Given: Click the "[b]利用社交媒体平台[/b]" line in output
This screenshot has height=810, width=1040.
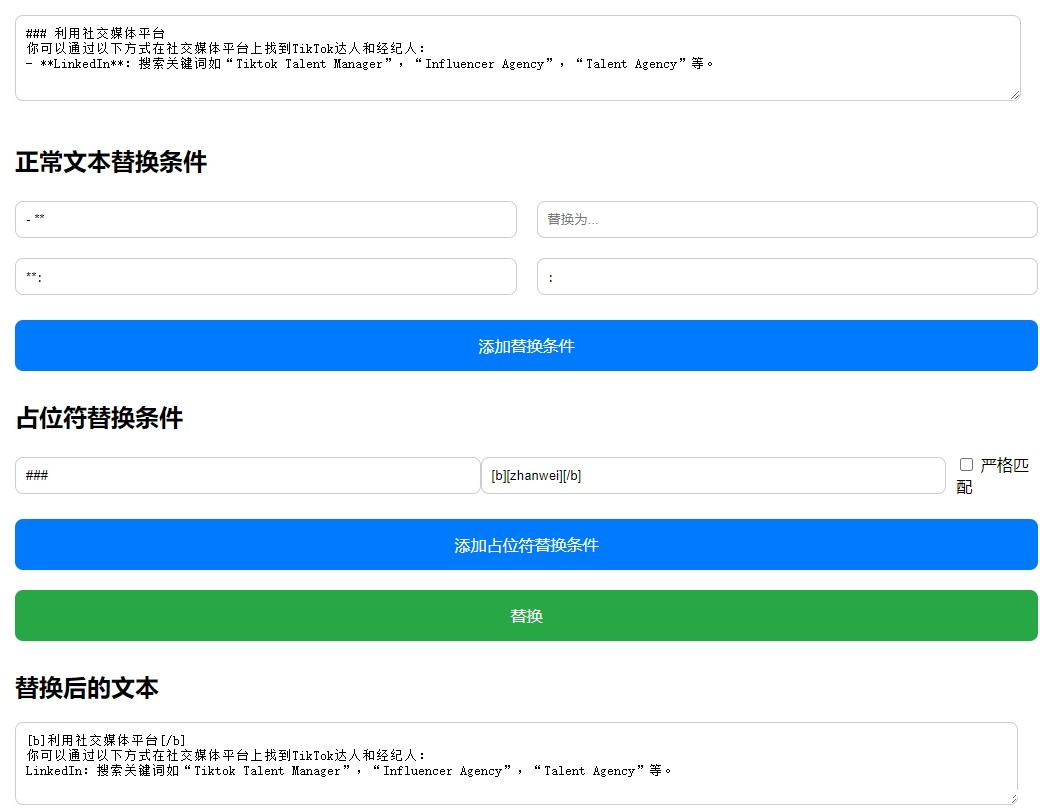Looking at the screenshot, I should pyautogui.click(x=106, y=740).
